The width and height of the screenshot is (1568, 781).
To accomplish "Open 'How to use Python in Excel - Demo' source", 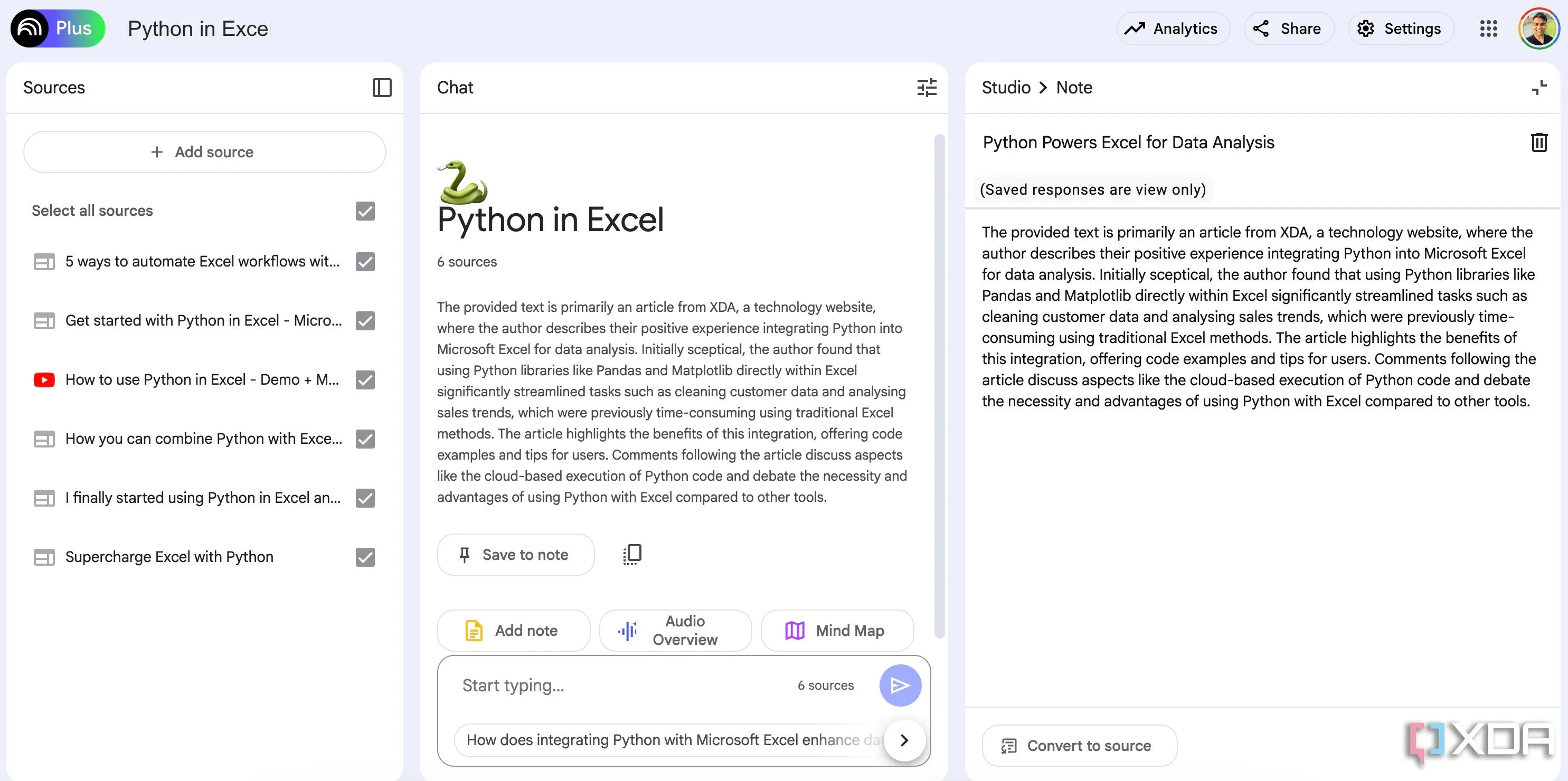I will coord(202,379).
